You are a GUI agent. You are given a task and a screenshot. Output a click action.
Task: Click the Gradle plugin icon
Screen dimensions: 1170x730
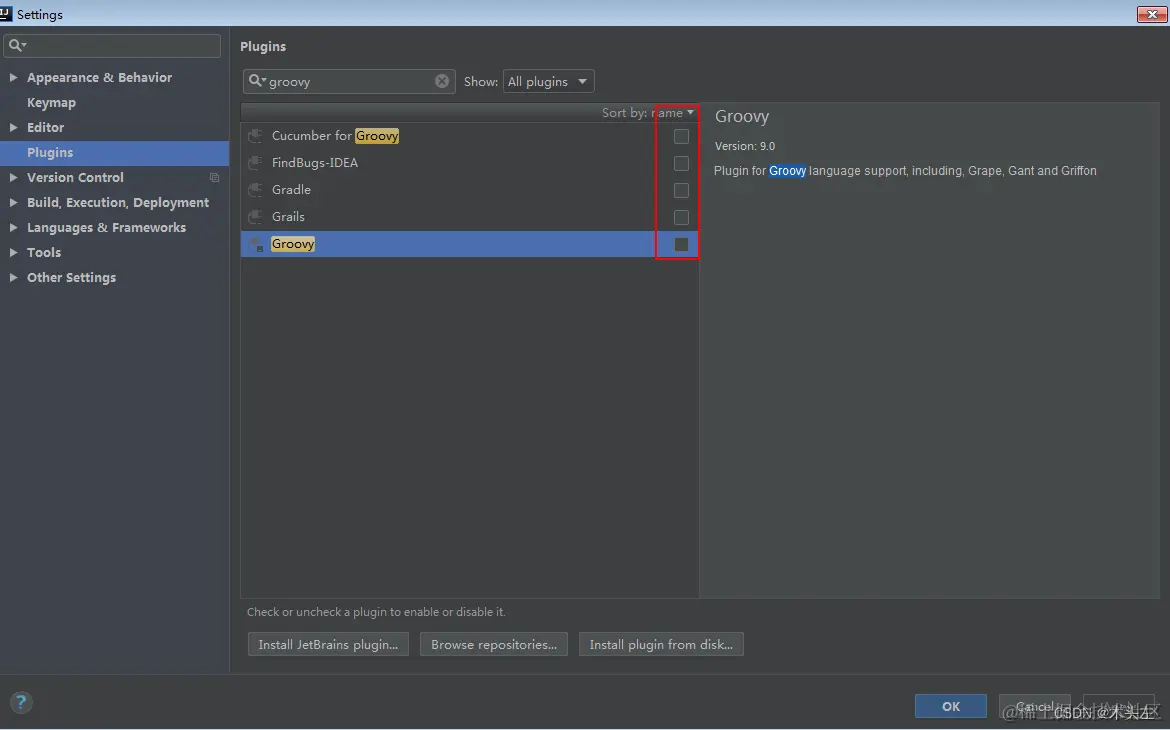(255, 190)
